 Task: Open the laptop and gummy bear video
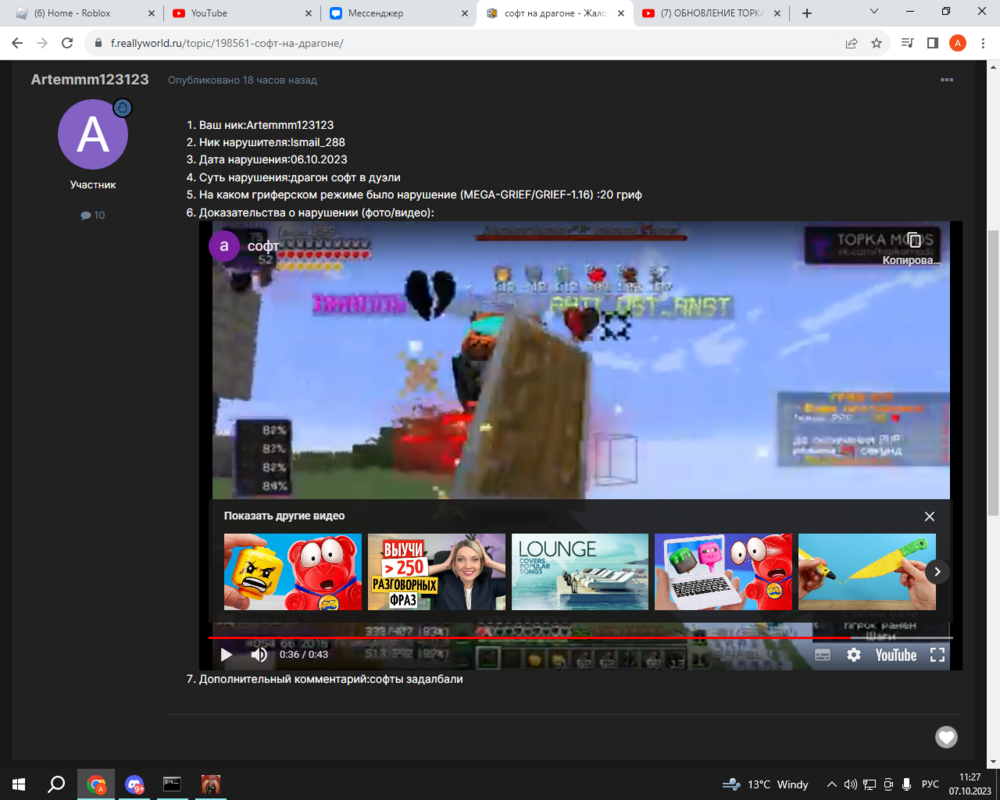723,572
